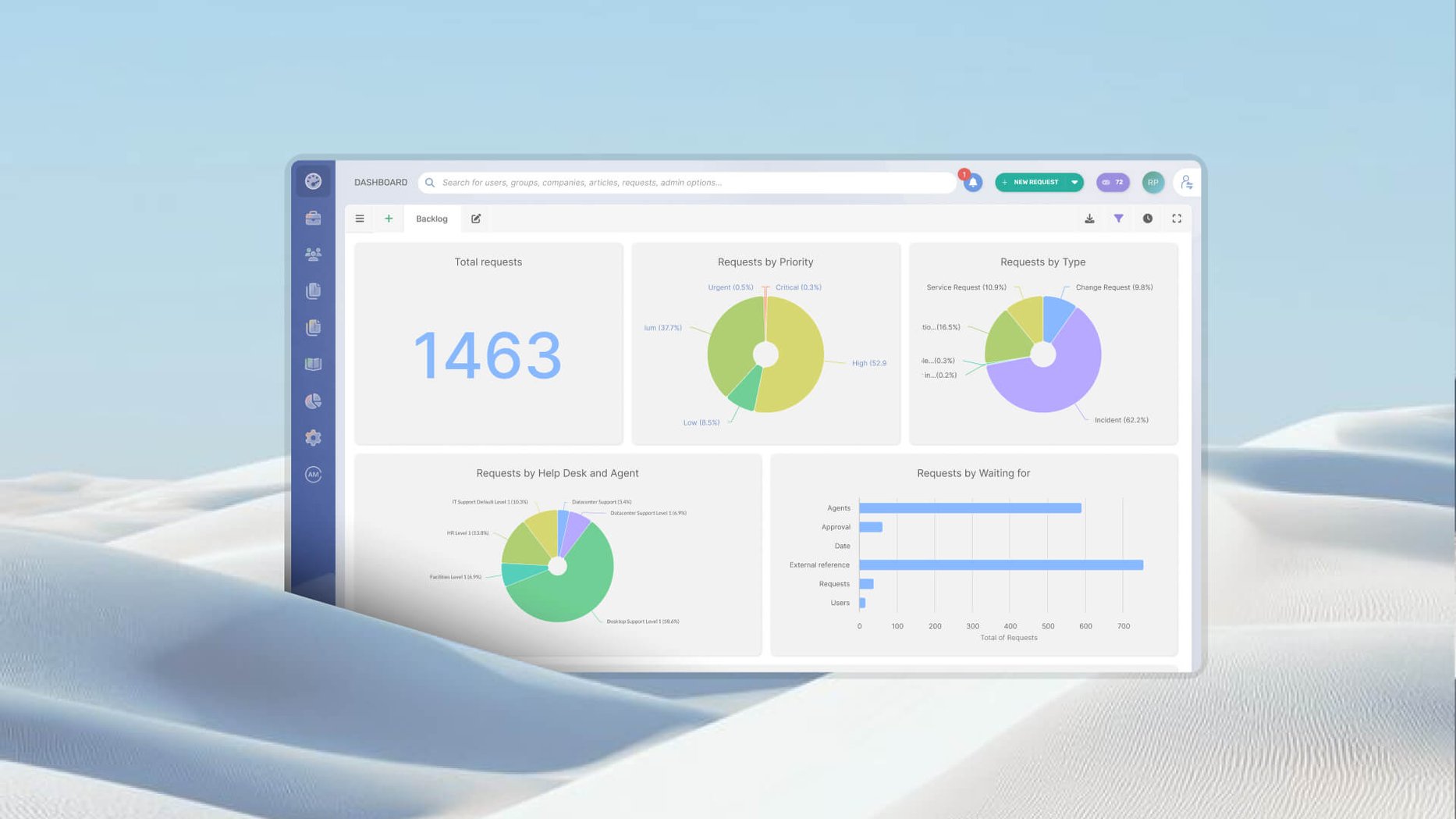The height and width of the screenshot is (819, 1456).
Task: Click the 'Total requests' widget title
Action: pos(488,262)
